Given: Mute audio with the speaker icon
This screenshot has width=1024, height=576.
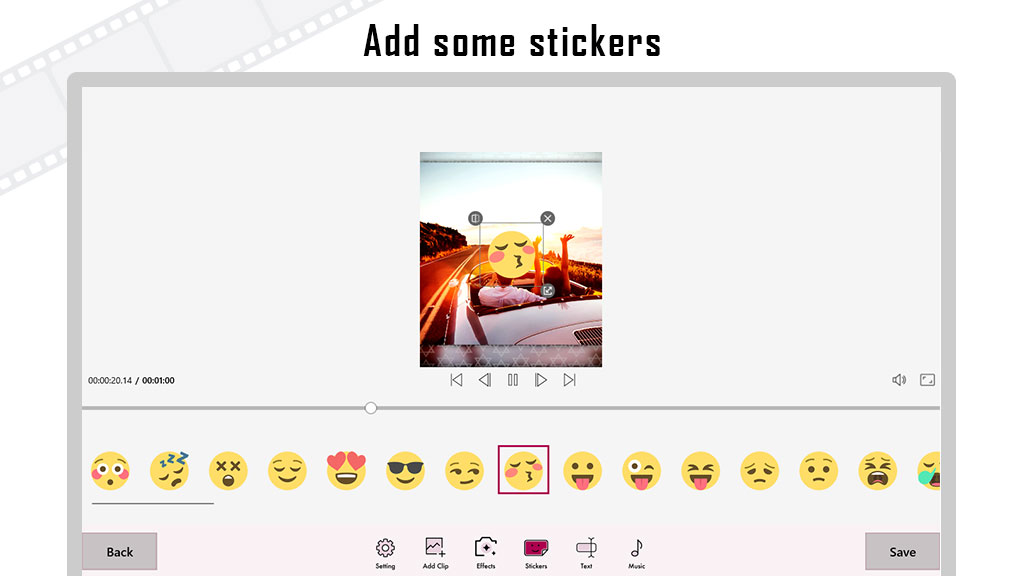Looking at the screenshot, I should click(899, 380).
